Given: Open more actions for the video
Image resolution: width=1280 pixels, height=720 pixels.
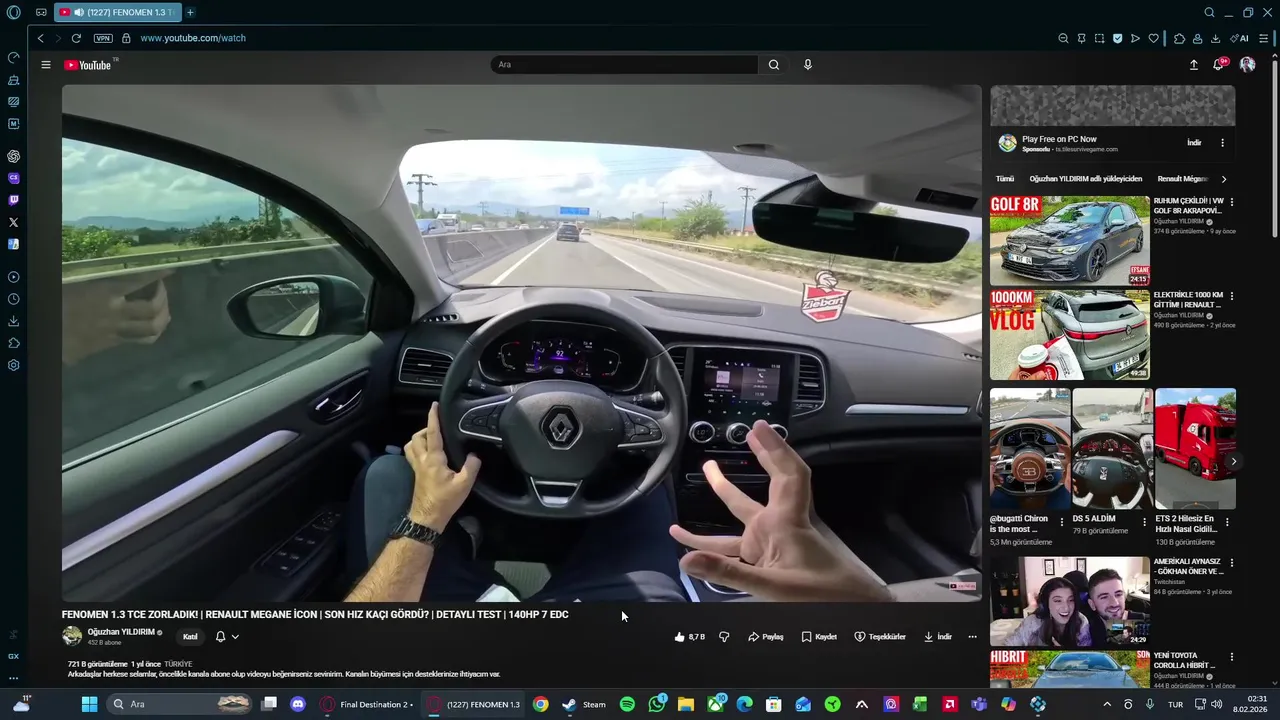Looking at the screenshot, I should point(972,637).
